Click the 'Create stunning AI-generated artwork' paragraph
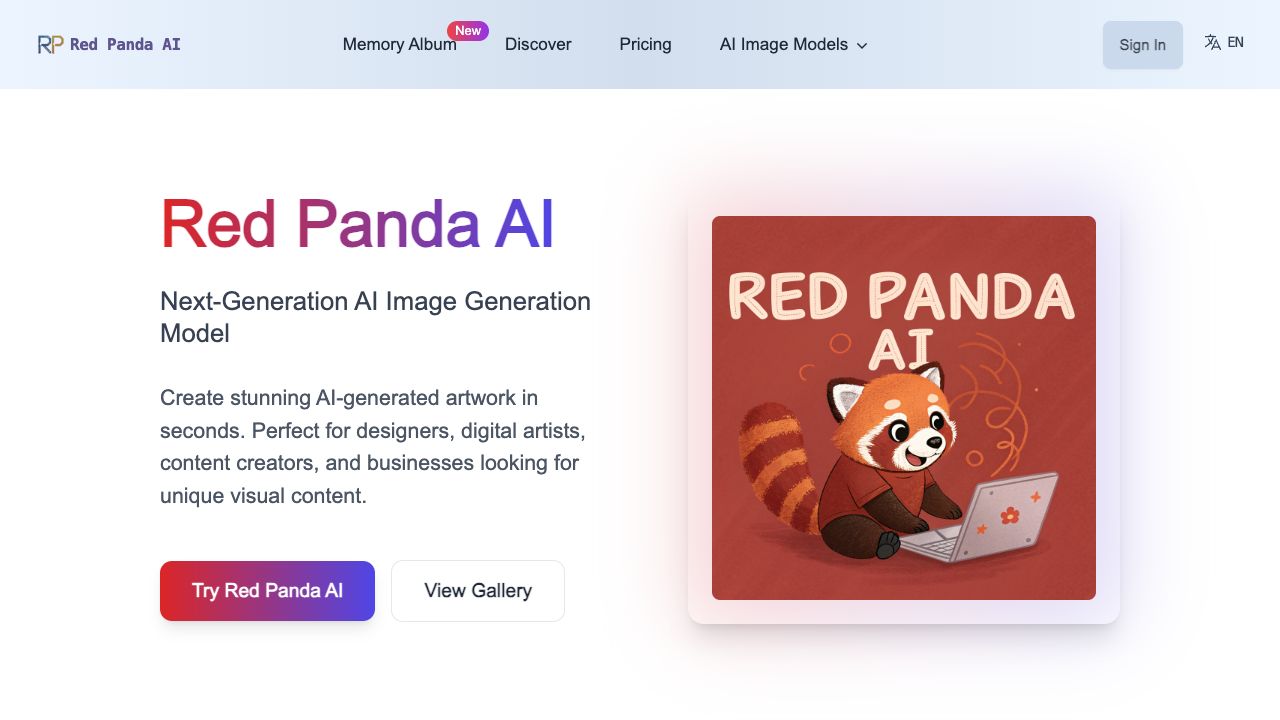Image resolution: width=1280 pixels, height=720 pixels. point(372,447)
